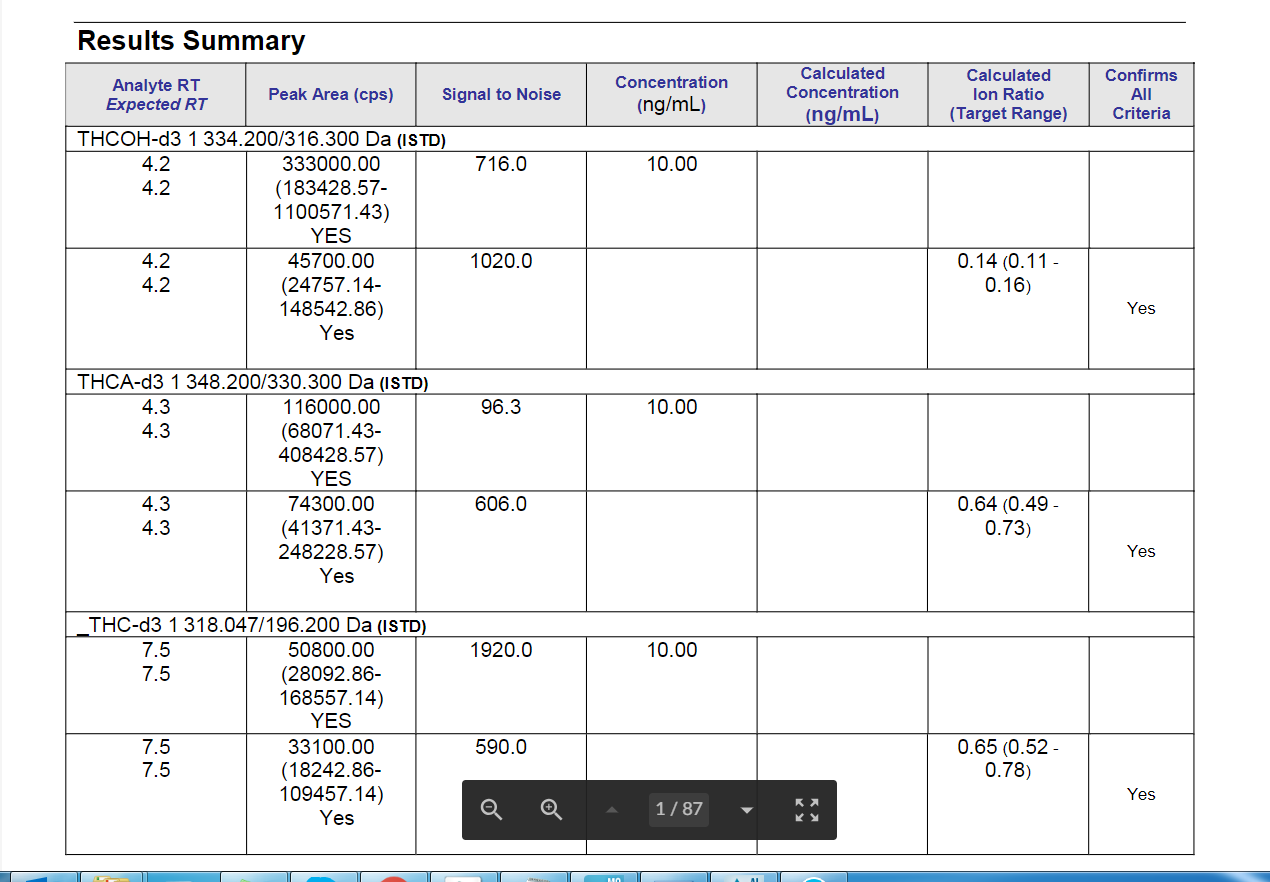Click the Calculated Ion Ratio column header
Image resolution: width=1270 pixels, height=882 pixels.
pos(1008,94)
